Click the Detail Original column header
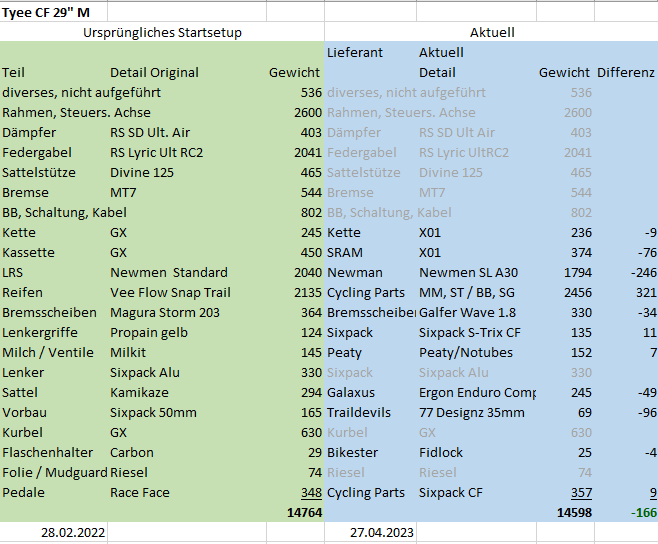Screen dimensions: 658x544 point(154,72)
